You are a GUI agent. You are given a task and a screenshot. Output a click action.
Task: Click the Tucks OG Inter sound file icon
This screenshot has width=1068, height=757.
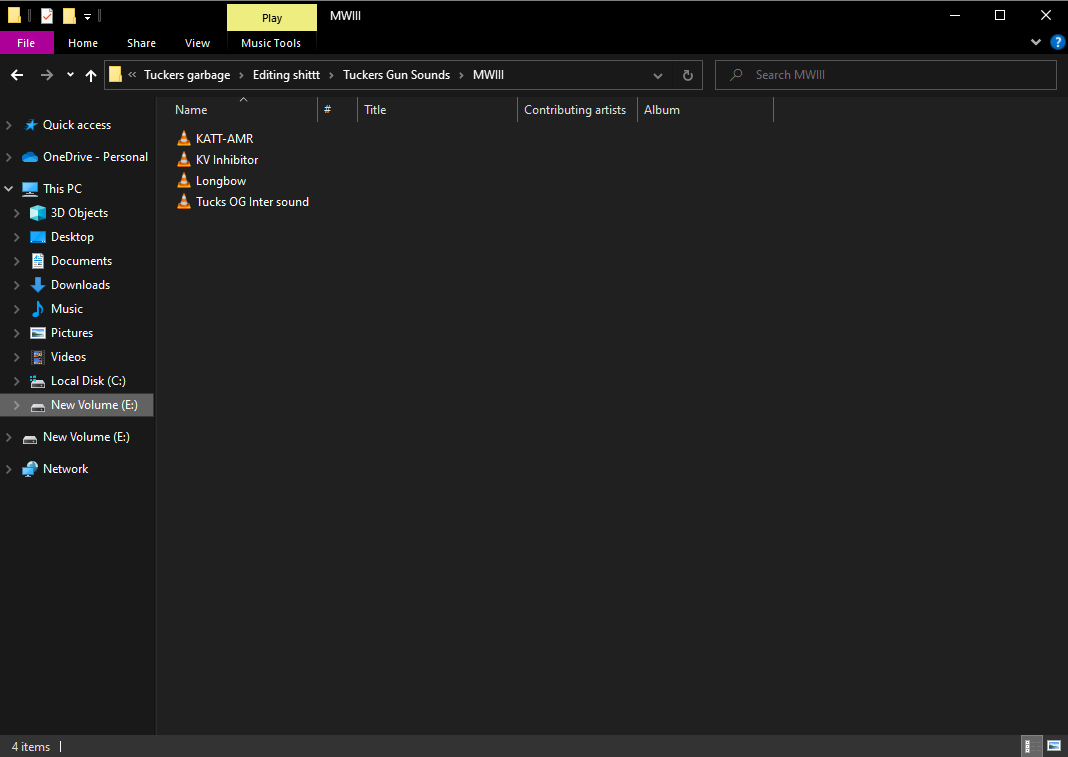click(184, 202)
